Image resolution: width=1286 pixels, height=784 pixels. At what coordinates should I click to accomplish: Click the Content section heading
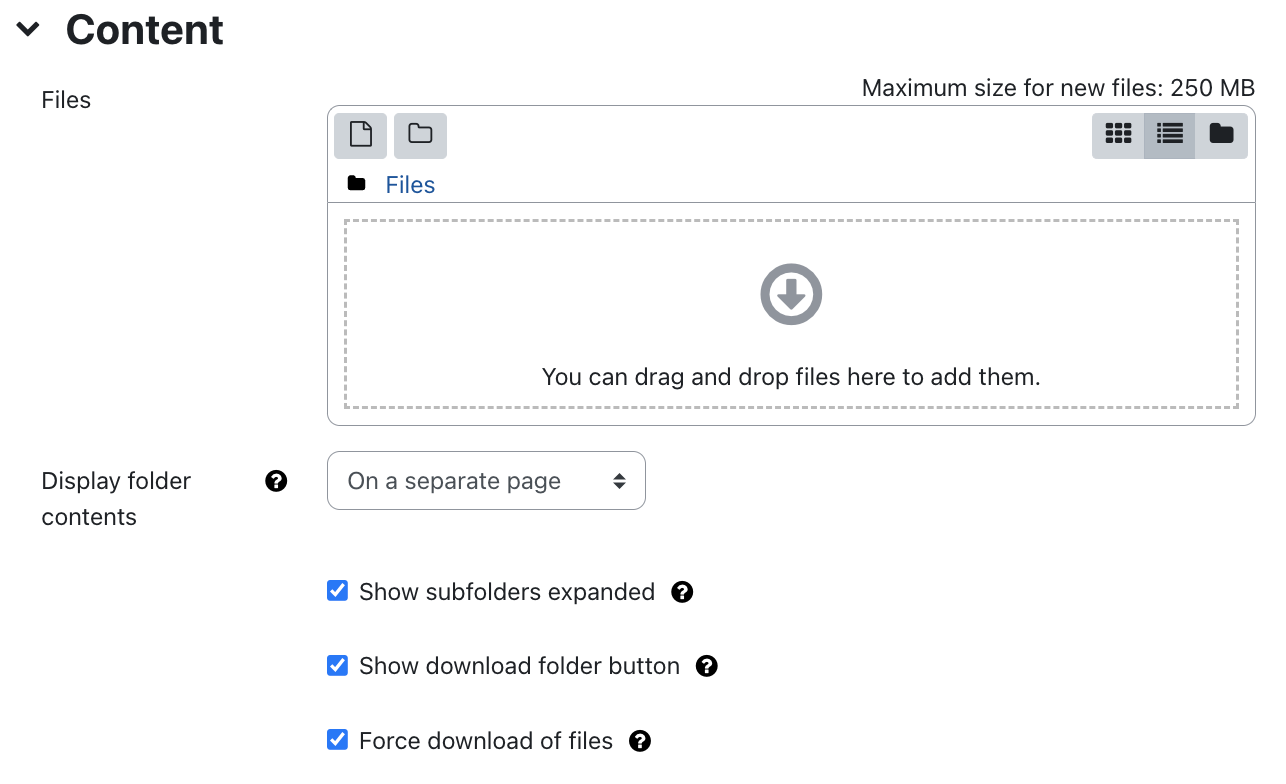click(x=144, y=30)
